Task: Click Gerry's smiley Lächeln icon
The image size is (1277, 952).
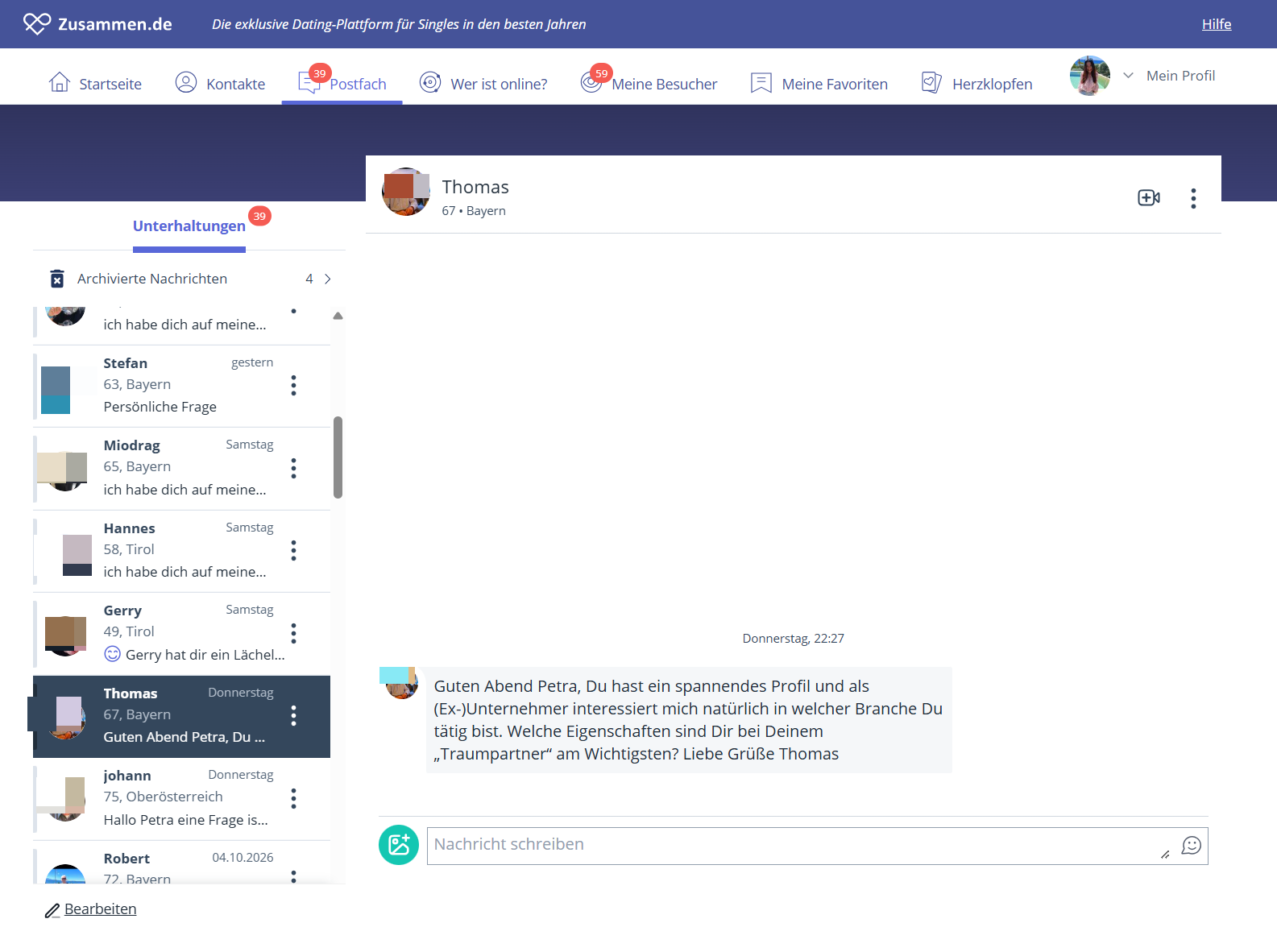Action: coord(113,654)
